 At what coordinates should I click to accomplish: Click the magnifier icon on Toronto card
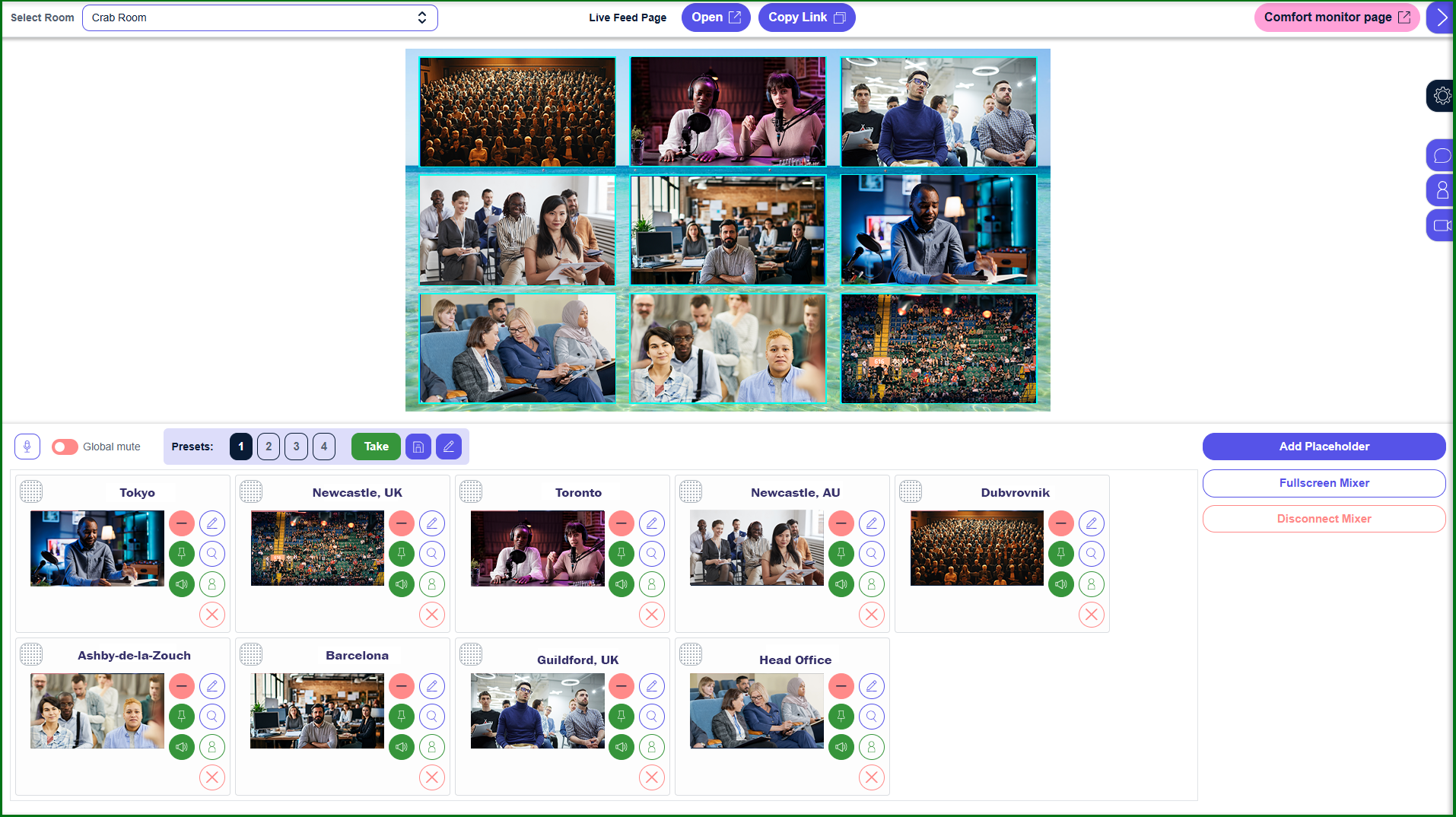[652, 554]
